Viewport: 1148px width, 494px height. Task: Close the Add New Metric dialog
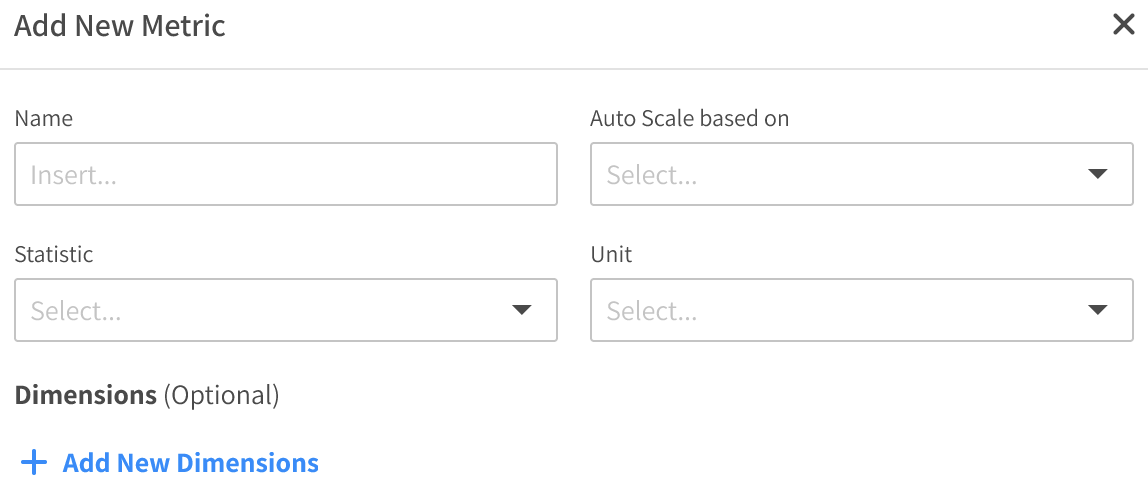point(1123,26)
